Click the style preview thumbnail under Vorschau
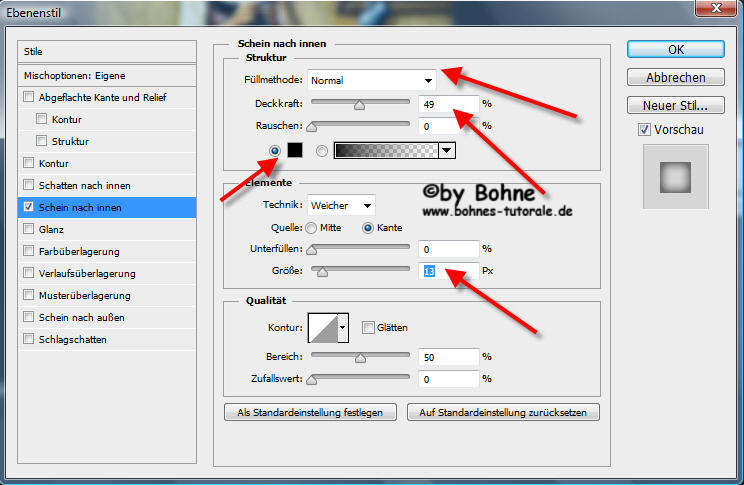 tap(675, 177)
